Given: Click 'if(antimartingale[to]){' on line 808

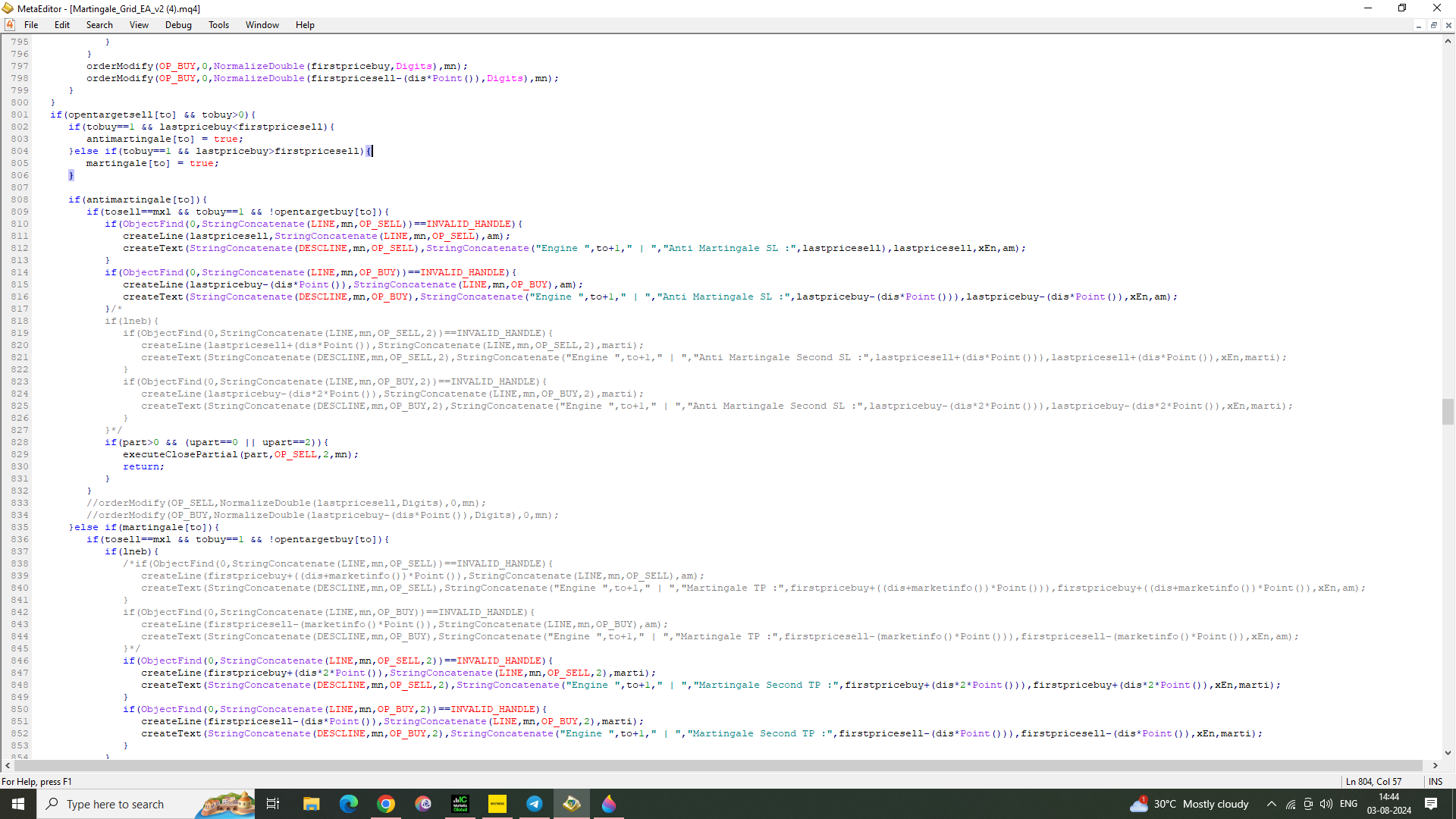Looking at the screenshot, I should [137, 199].
